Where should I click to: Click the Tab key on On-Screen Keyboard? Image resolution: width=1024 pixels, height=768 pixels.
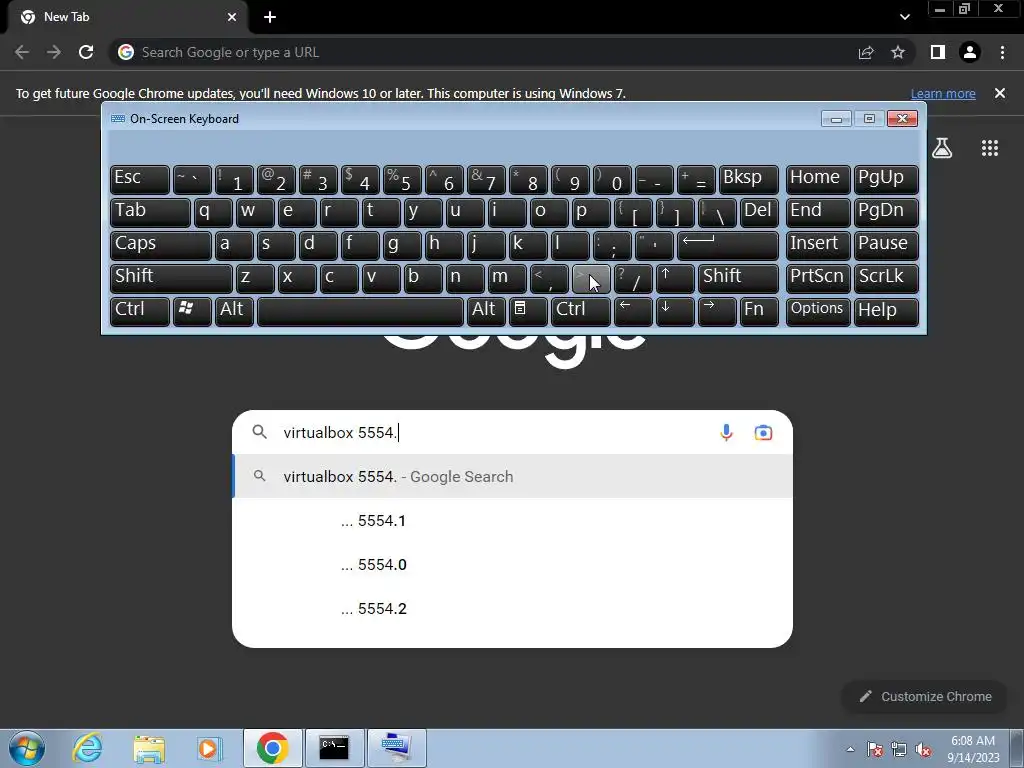(150, 212)
